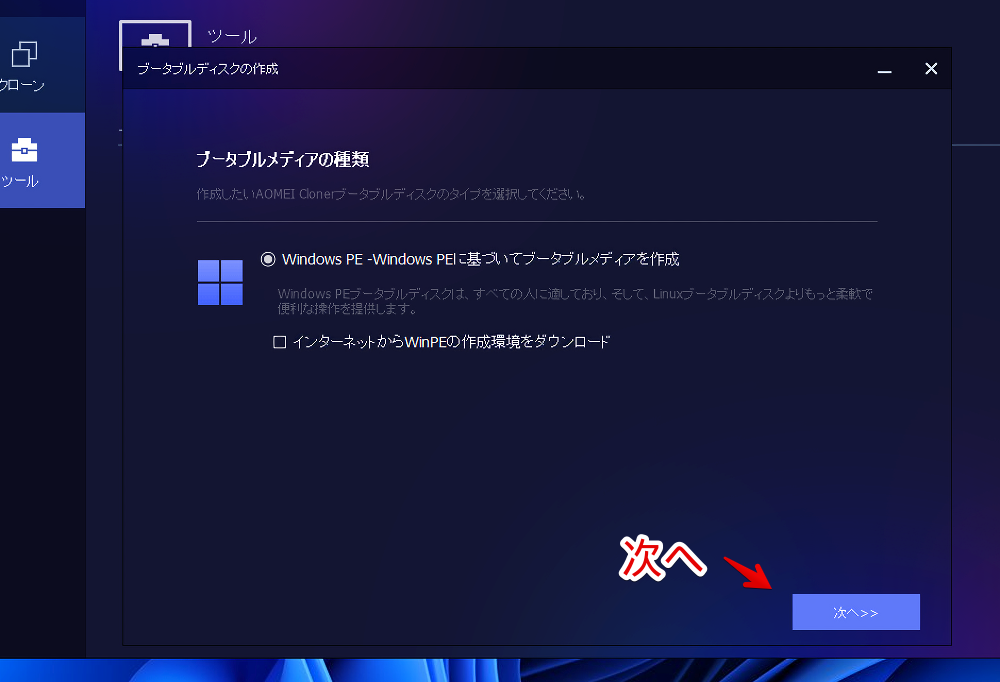The height and width of the screenshot is (682, 1000).
Task: Click the ブータブルディスクの作成 dialog title text
Action: [x=208, y=69]
